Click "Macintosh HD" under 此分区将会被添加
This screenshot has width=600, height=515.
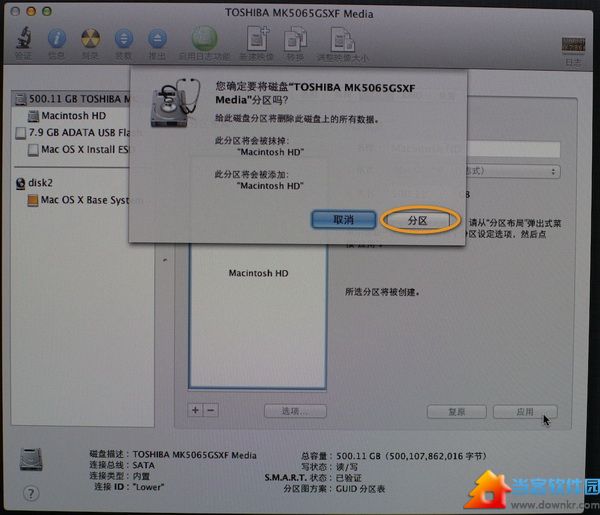pyautogui.click(x=270, y=186)
